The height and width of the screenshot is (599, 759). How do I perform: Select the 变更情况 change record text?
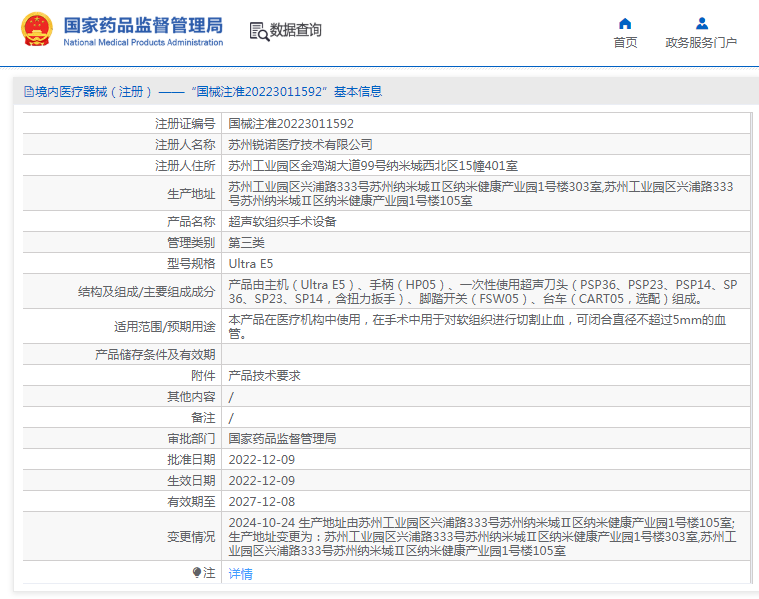coord(483,537)
